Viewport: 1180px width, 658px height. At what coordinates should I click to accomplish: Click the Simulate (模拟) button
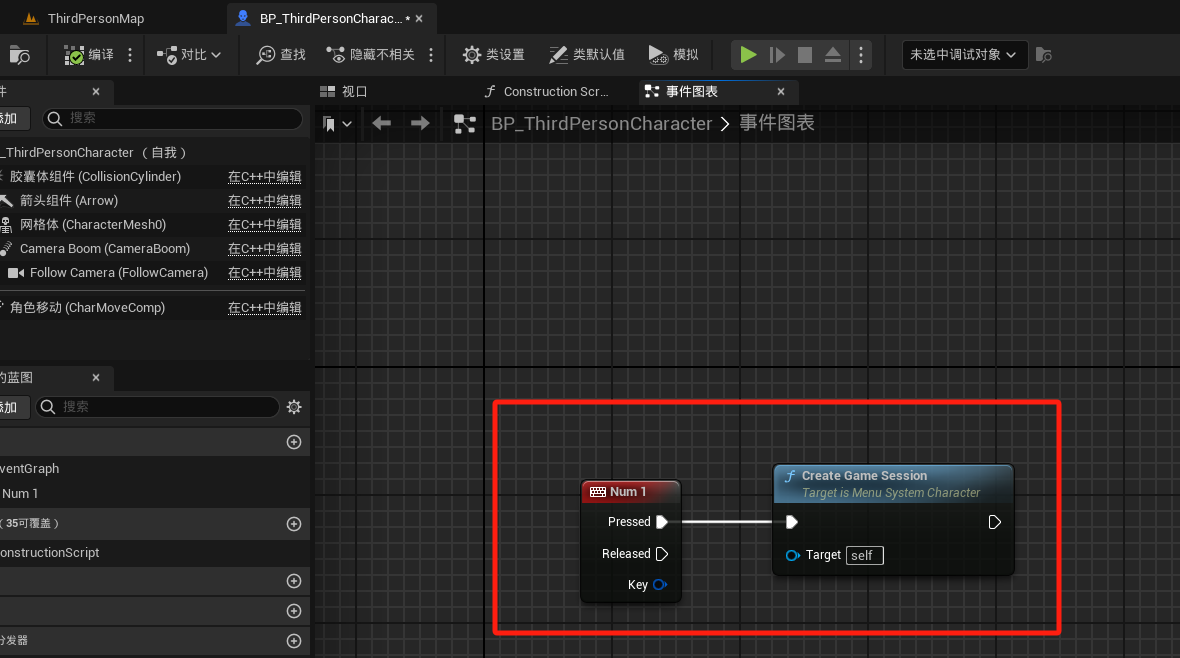[674, 55]
